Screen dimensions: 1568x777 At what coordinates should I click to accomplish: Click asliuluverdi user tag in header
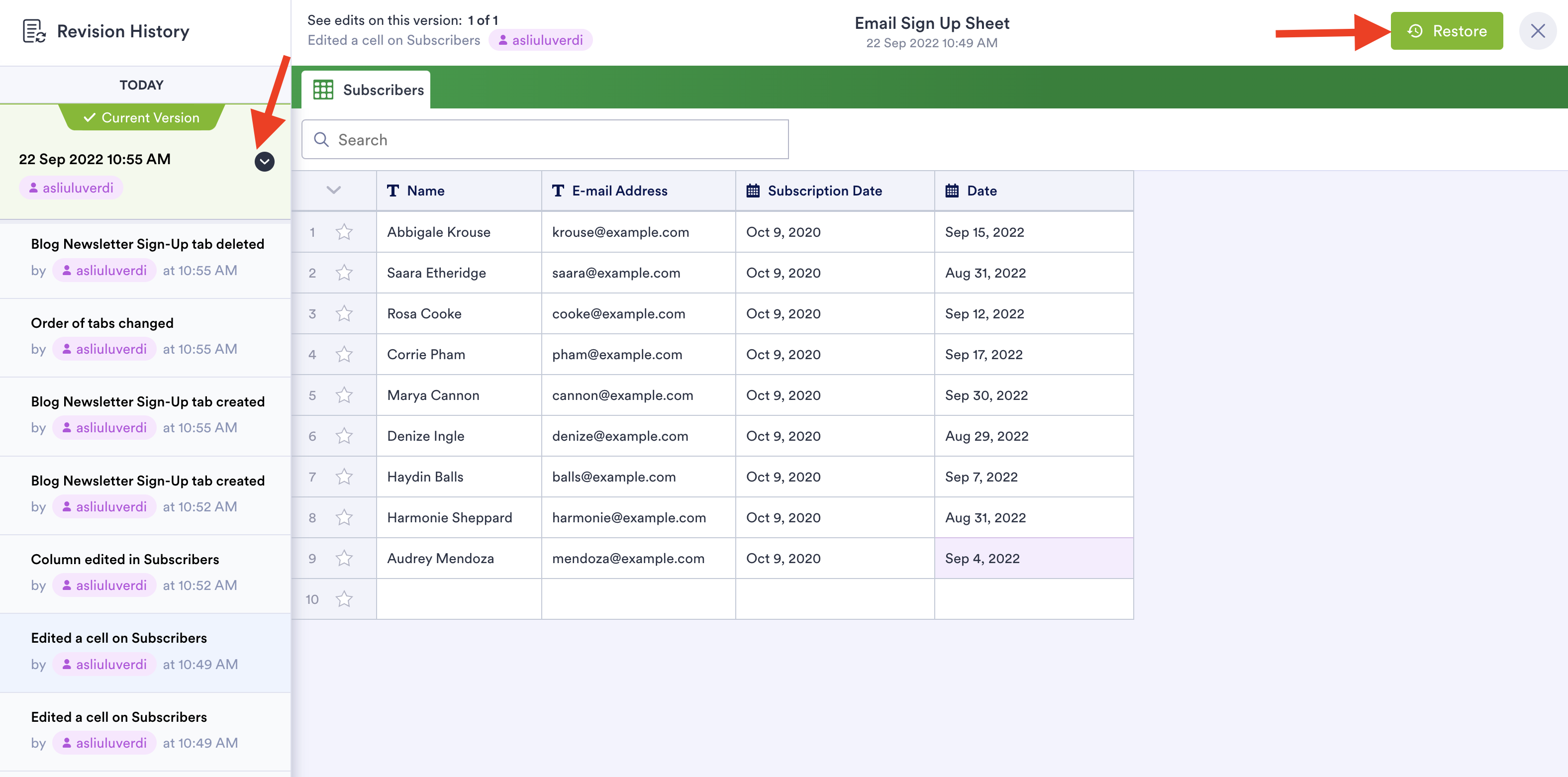541,40
